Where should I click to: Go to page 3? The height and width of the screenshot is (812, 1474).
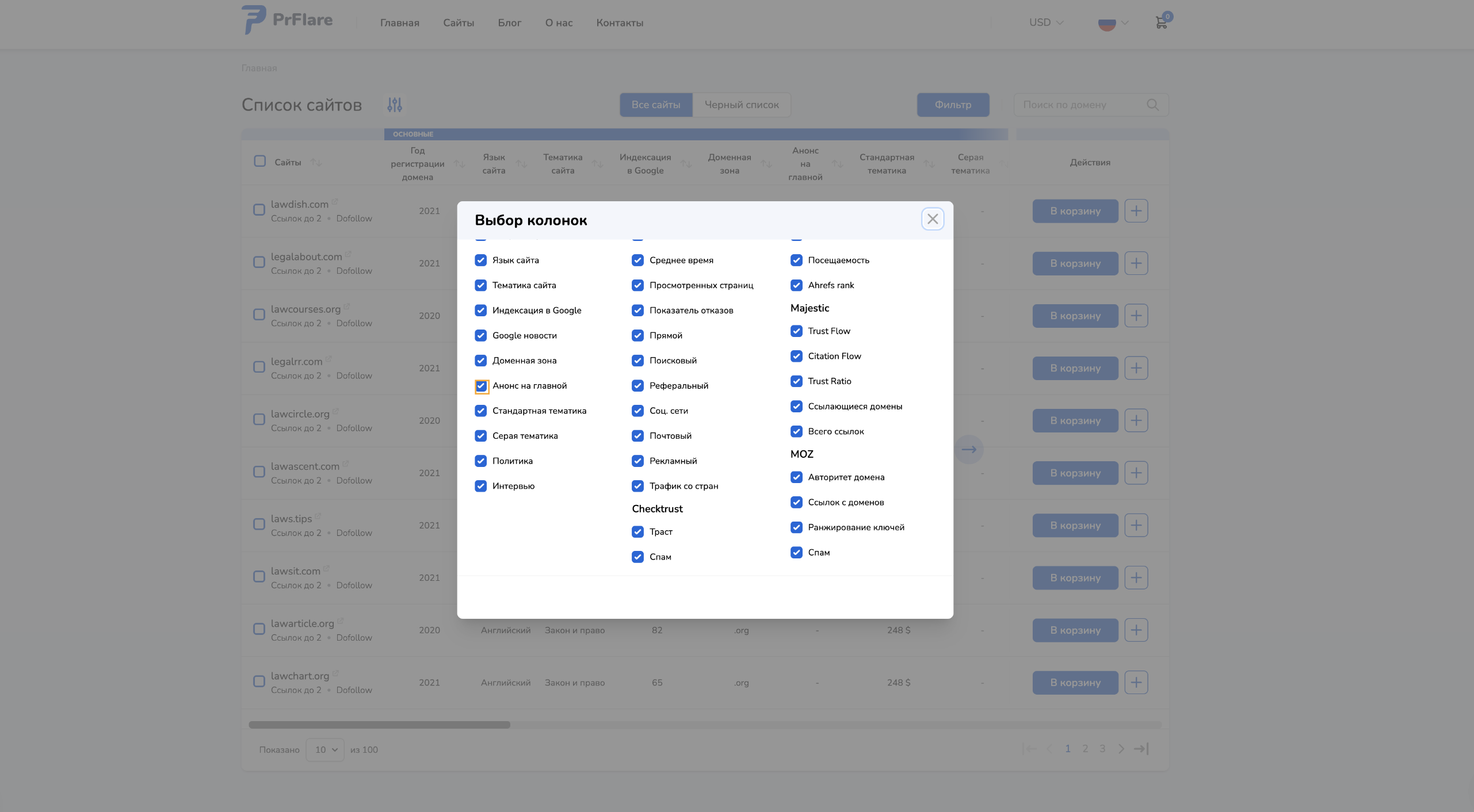[1102, 749]
